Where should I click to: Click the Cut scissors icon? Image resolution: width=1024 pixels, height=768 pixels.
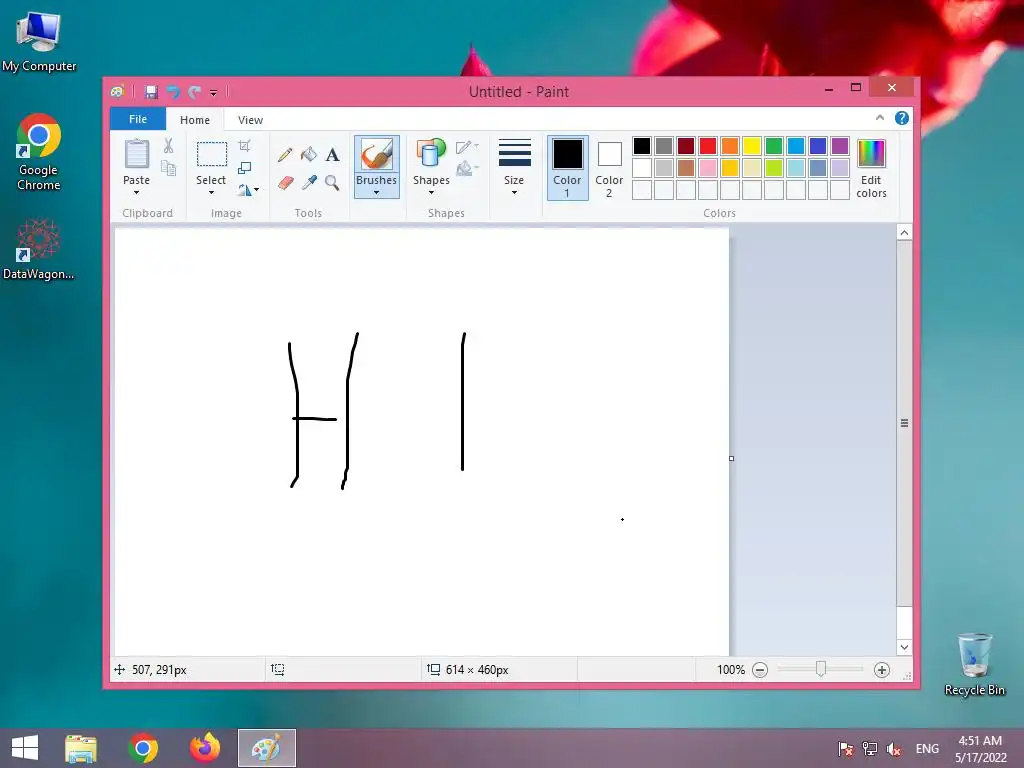(x=168, y=146)
